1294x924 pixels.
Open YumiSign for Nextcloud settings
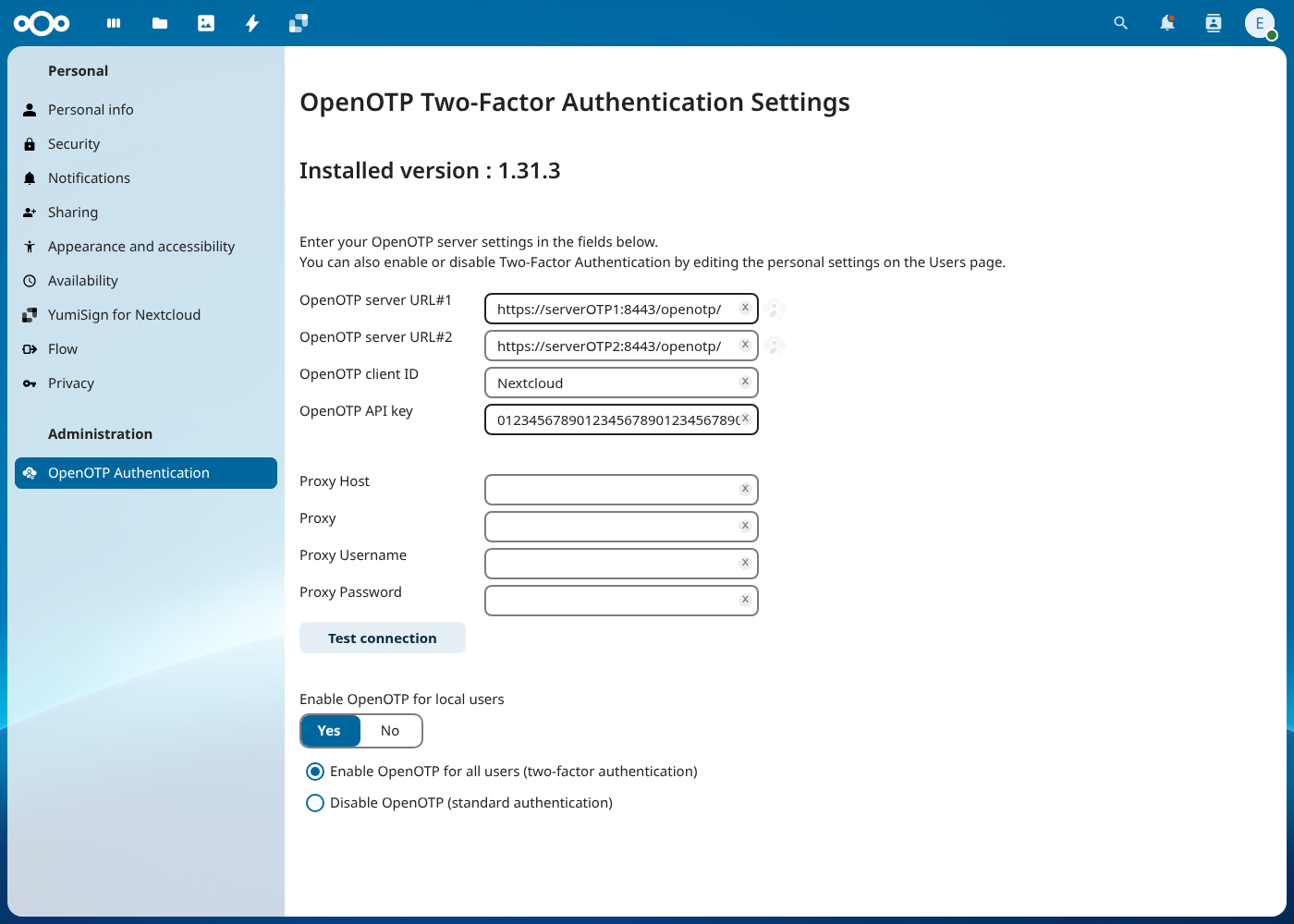pyautogui.click(x=146, y=315)
